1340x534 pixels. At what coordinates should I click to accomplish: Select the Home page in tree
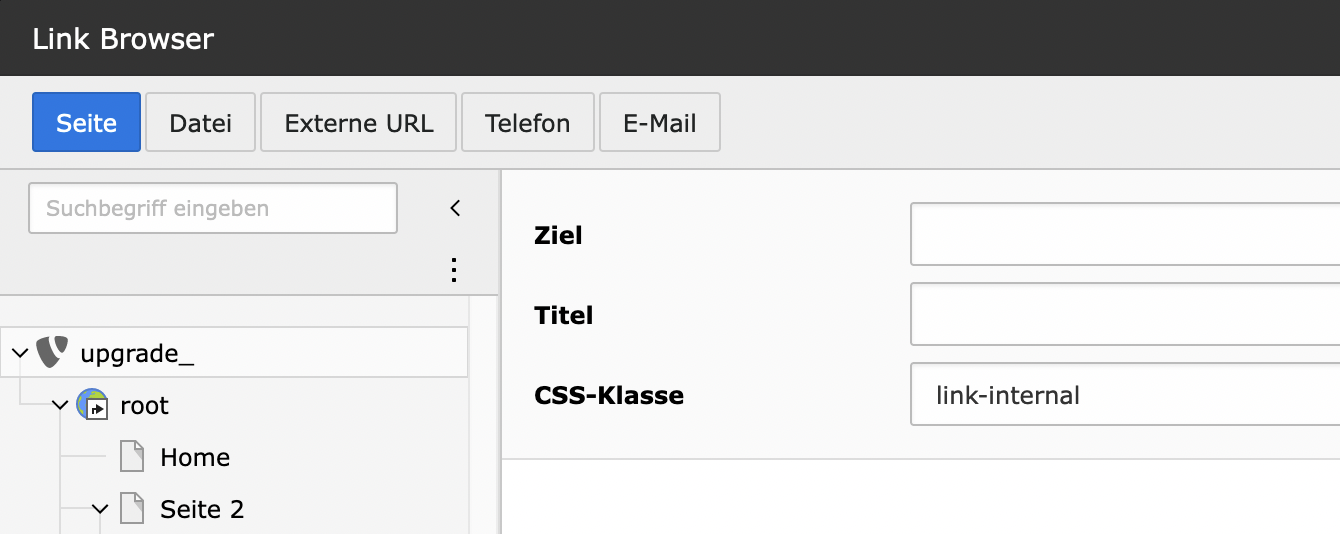[x=195, y=457]
